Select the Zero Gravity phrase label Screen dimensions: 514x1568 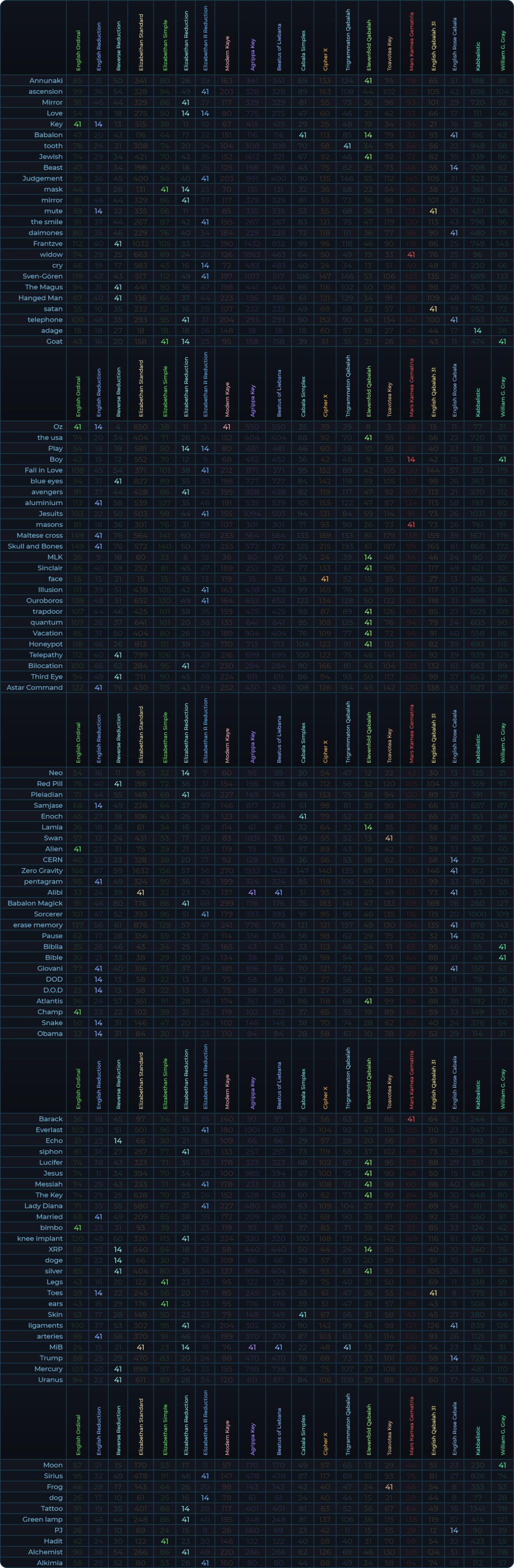click(42, 871)
